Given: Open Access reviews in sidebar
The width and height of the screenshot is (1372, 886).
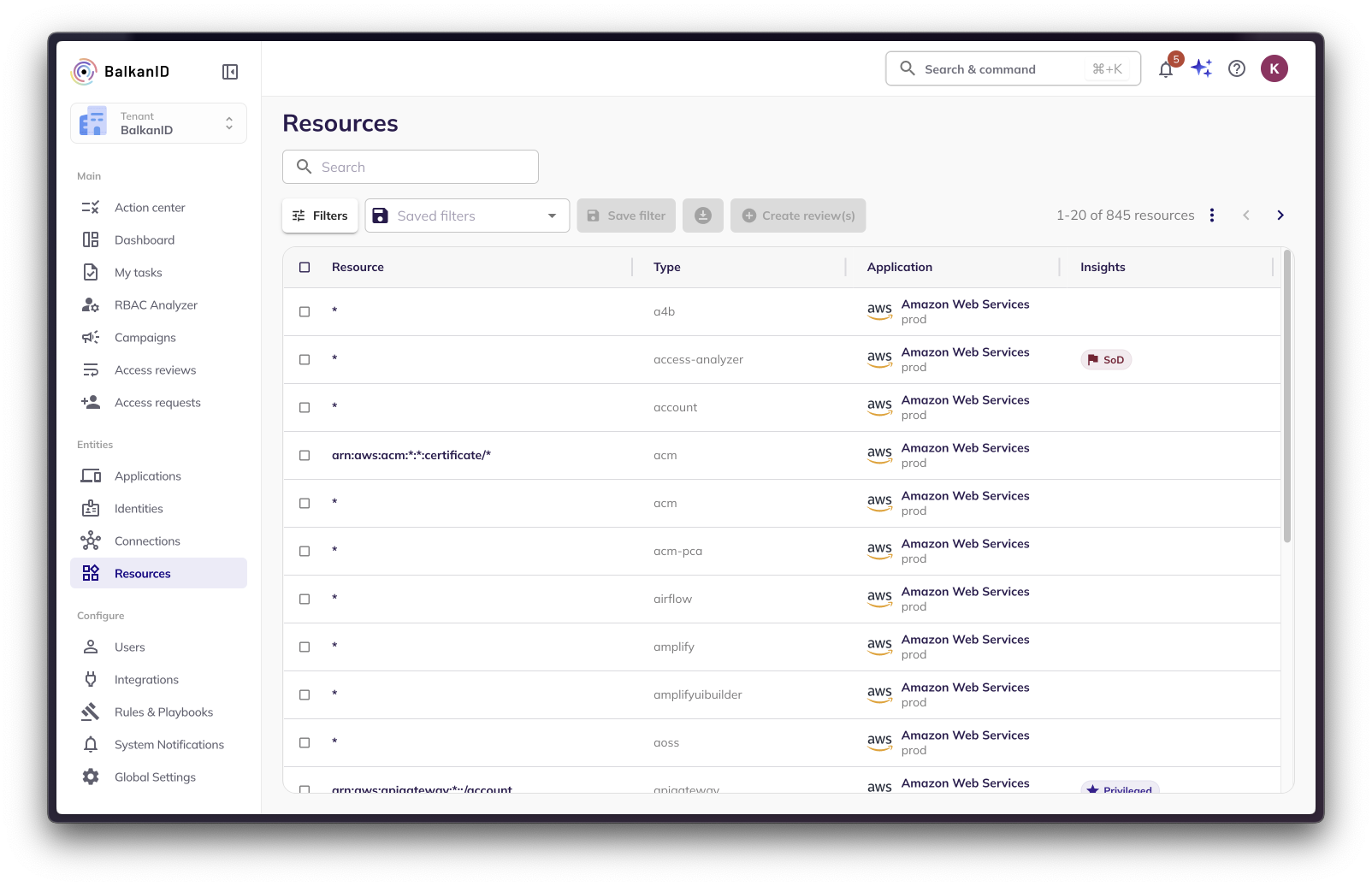Looking at the screenshot, I should 155,370.
